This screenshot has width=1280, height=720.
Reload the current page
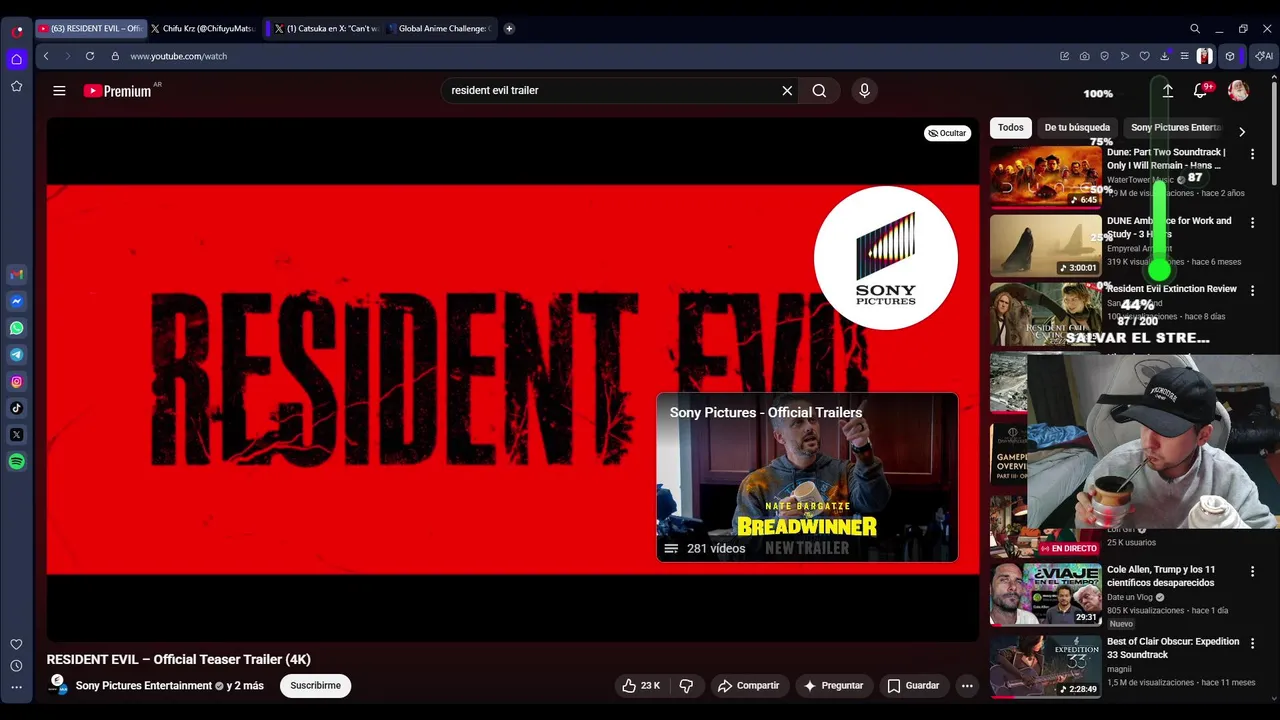(90, 56)
